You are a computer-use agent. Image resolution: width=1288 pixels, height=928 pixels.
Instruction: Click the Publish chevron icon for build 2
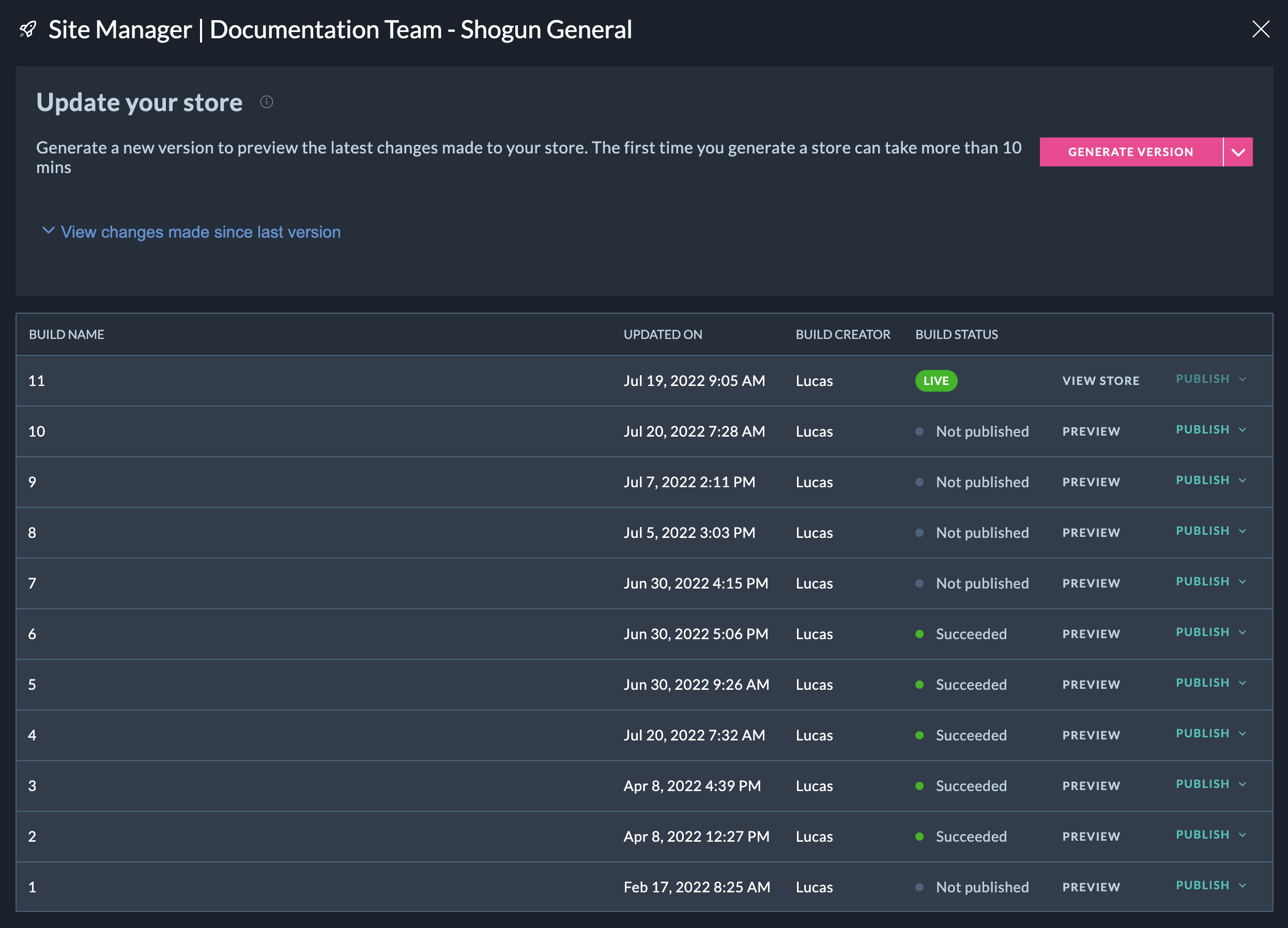[1243, 835]
